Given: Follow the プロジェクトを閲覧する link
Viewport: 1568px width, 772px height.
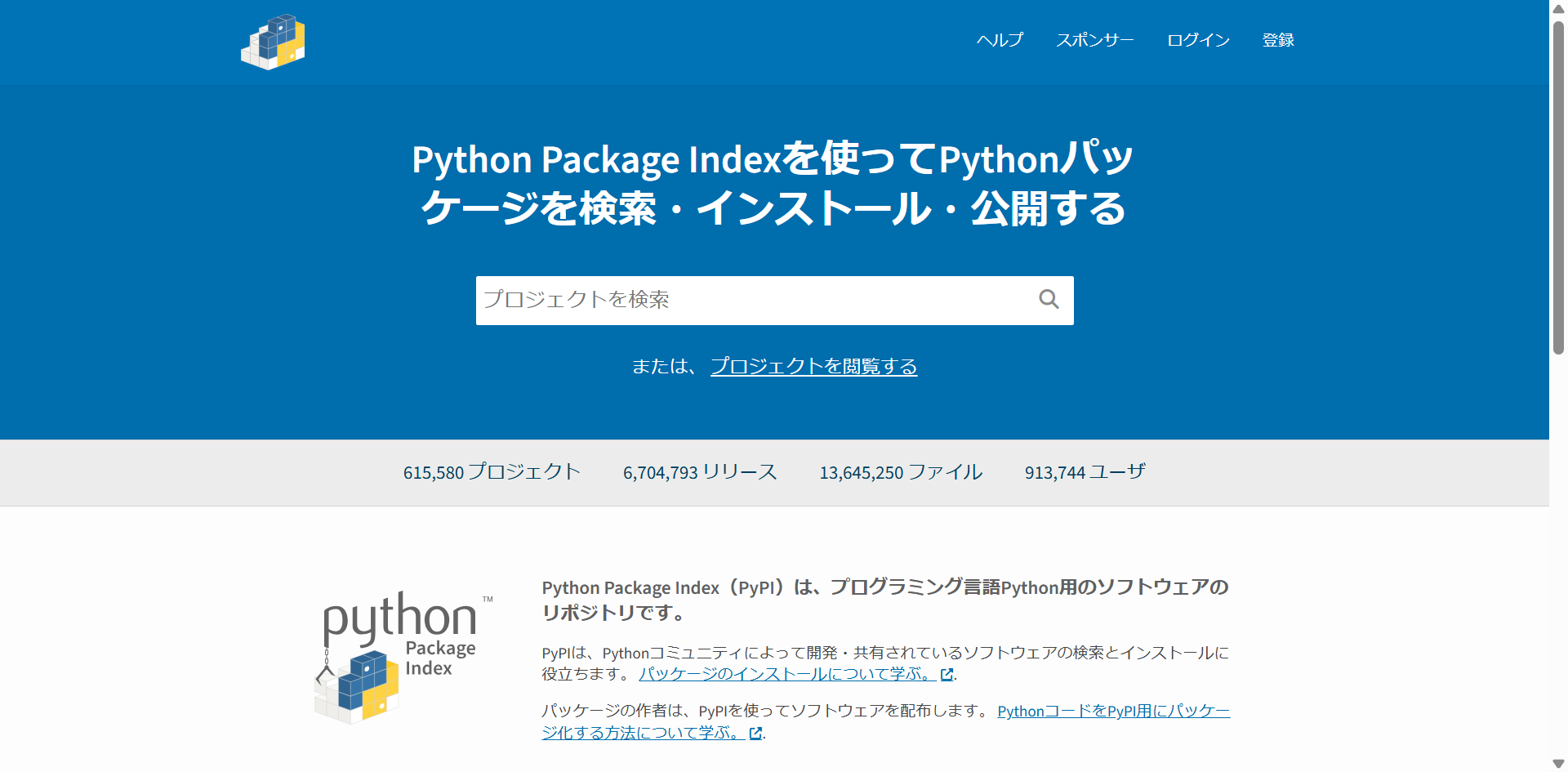Looking at the screenshot, I should 813,366.
